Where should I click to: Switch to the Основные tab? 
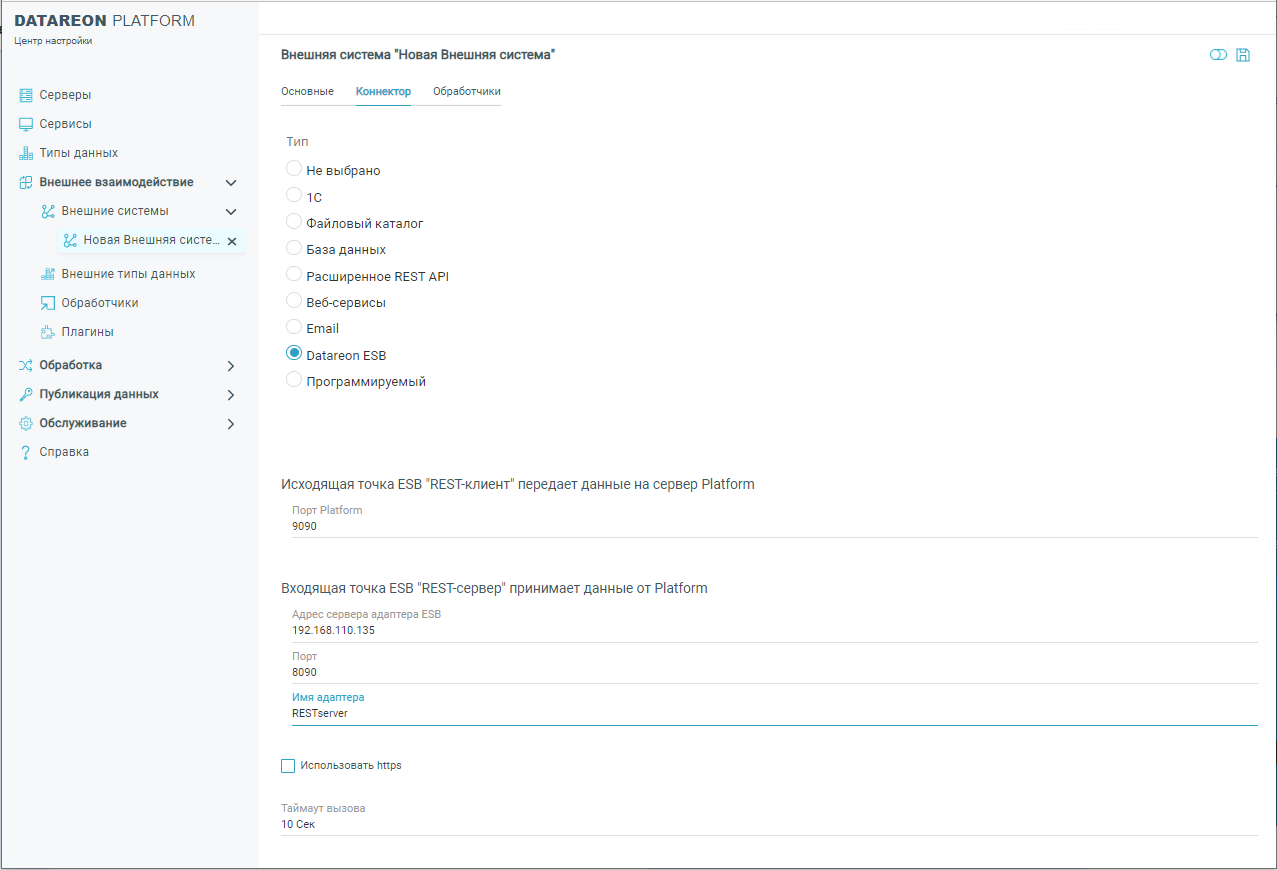tap(307, 91)
